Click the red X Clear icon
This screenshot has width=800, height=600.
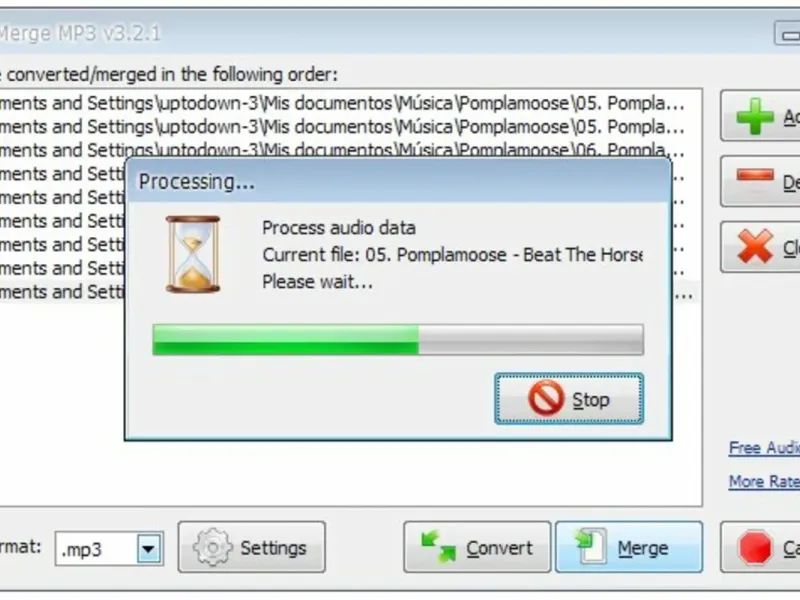pos(755,246)
